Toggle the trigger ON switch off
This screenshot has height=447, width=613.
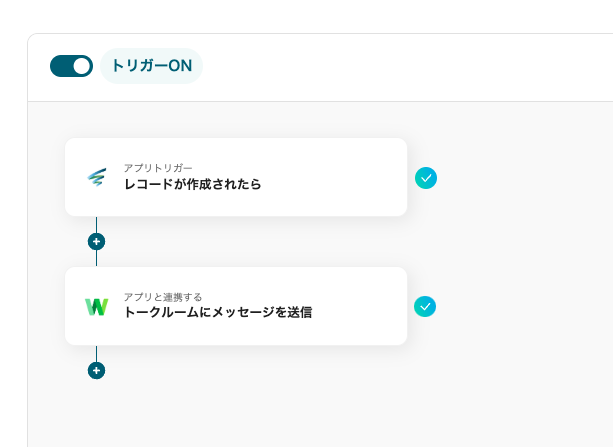pyautogui.click(x=71, y=66)
